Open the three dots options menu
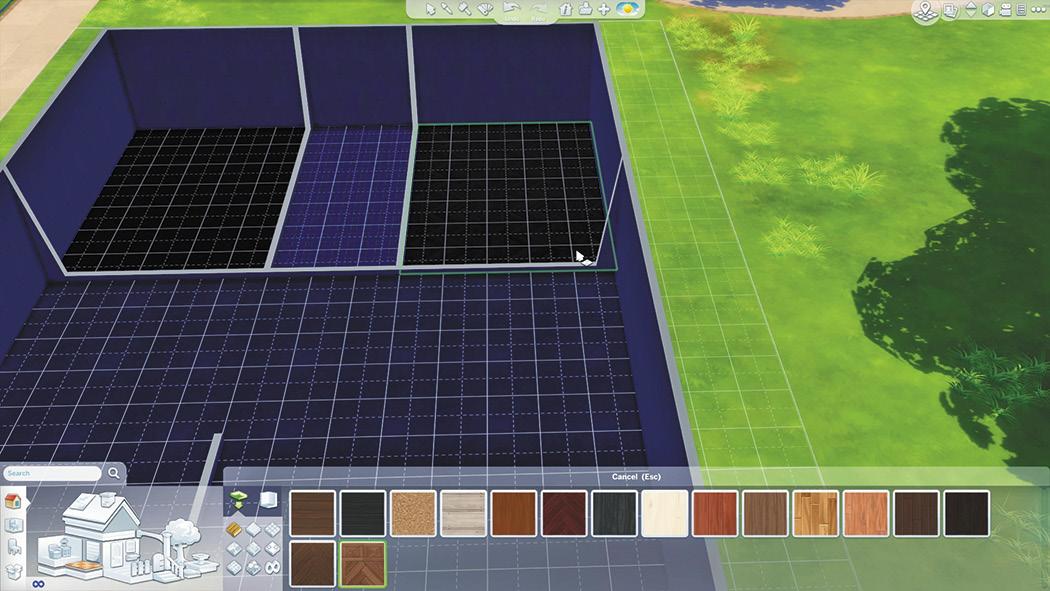The width and height of the screenshot is (1050, 591). [x=1039, y=10]
